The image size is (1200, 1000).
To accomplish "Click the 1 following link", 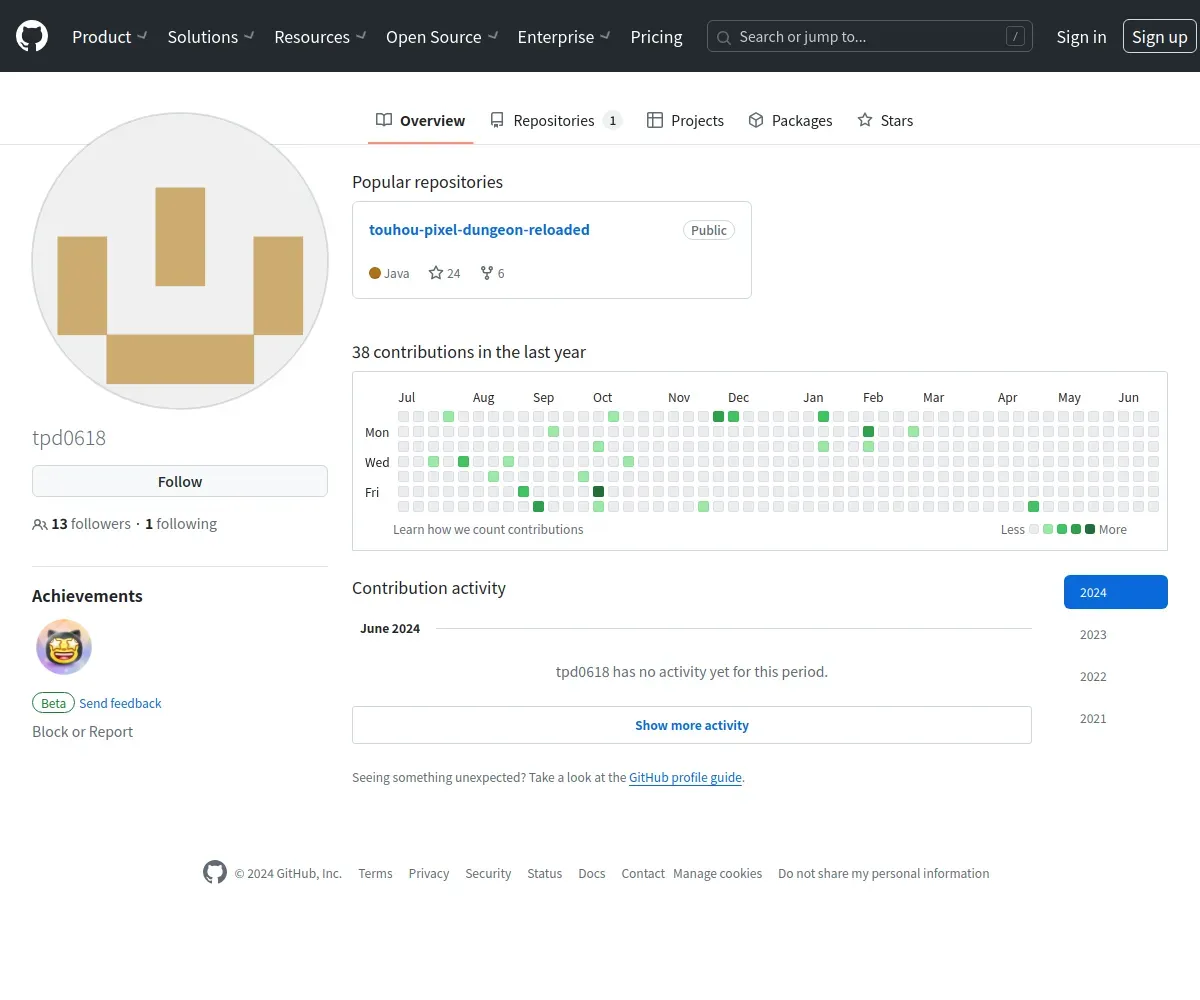I will pyautogui.click(x=181, y=524).
